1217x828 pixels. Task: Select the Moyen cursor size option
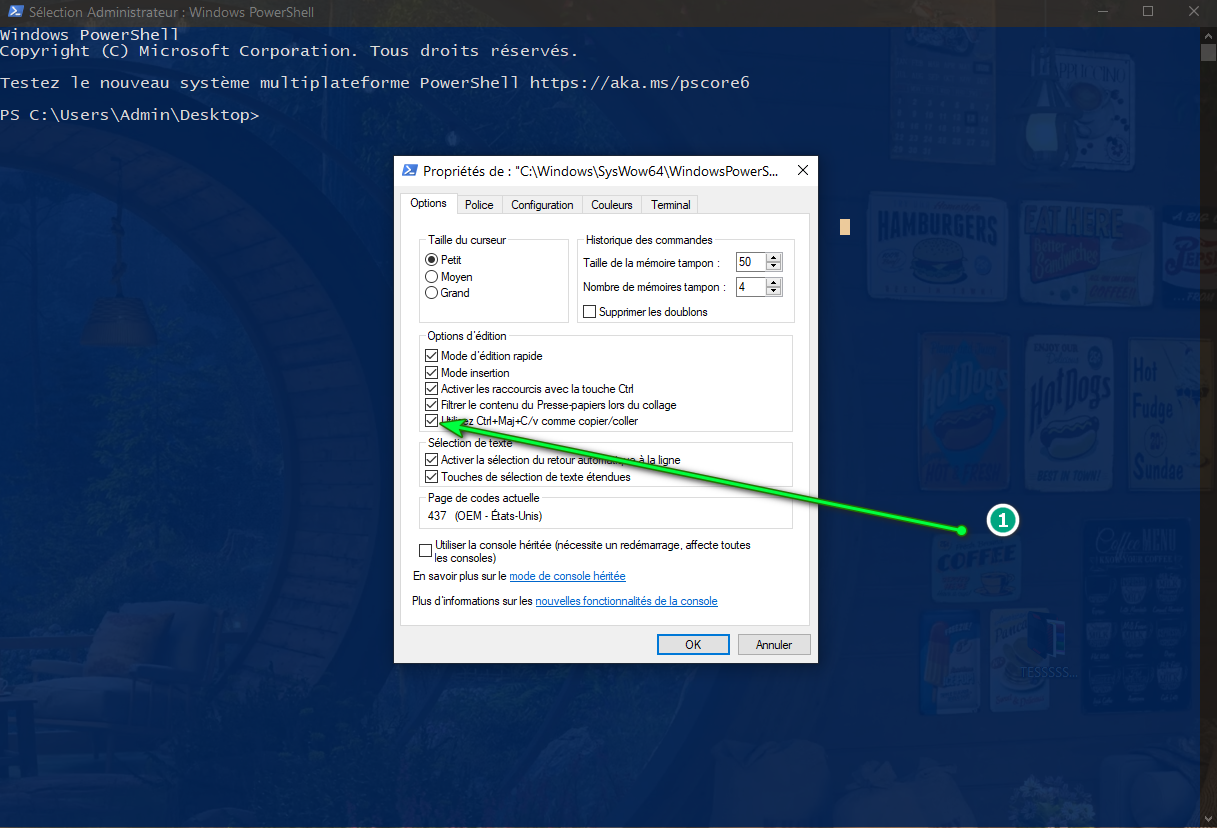432,277
